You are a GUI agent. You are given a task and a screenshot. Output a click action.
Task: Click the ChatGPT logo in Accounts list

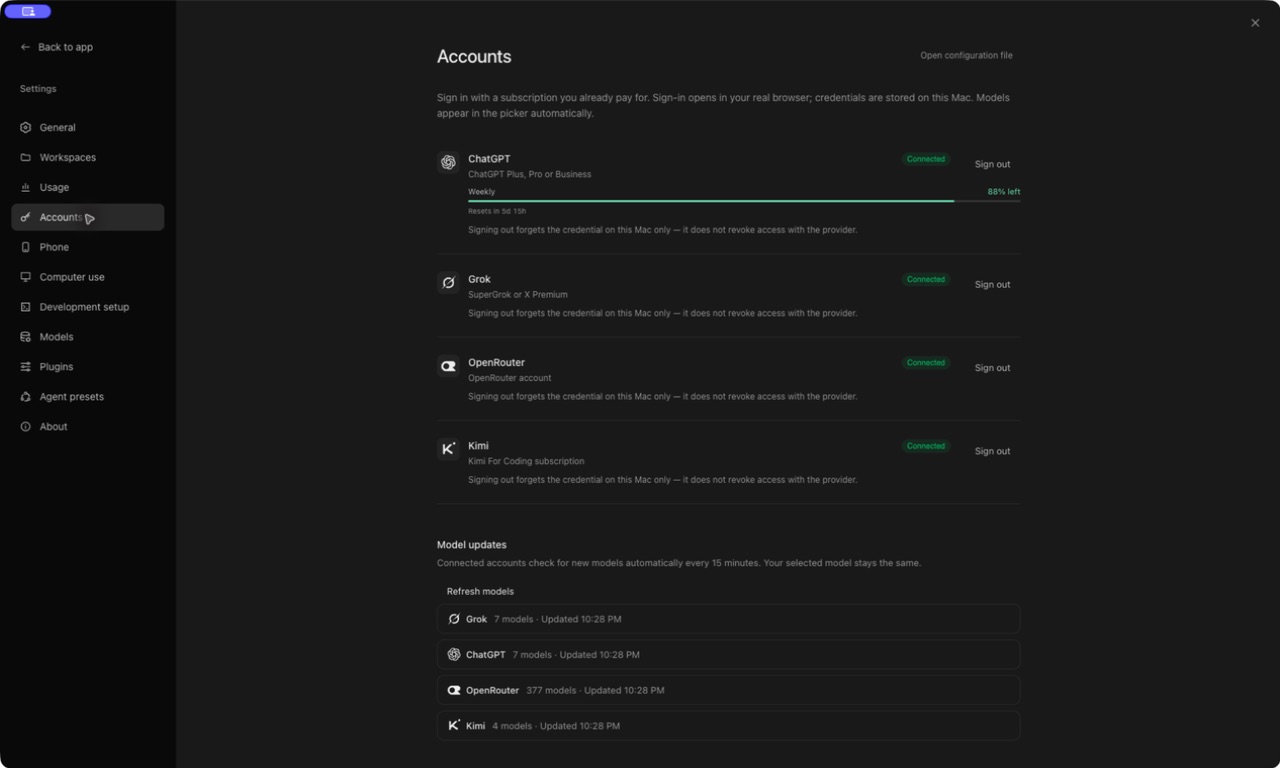(x=448, y=162)
